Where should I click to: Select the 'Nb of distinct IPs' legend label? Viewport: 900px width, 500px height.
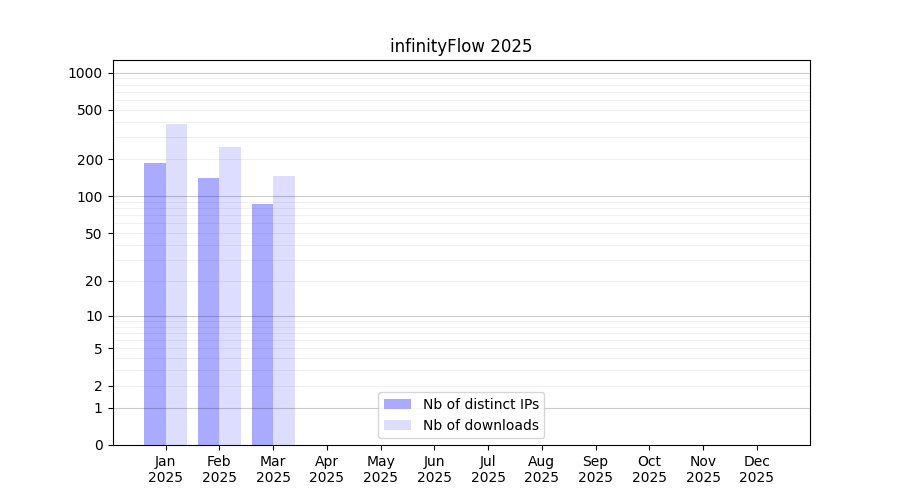481,404
